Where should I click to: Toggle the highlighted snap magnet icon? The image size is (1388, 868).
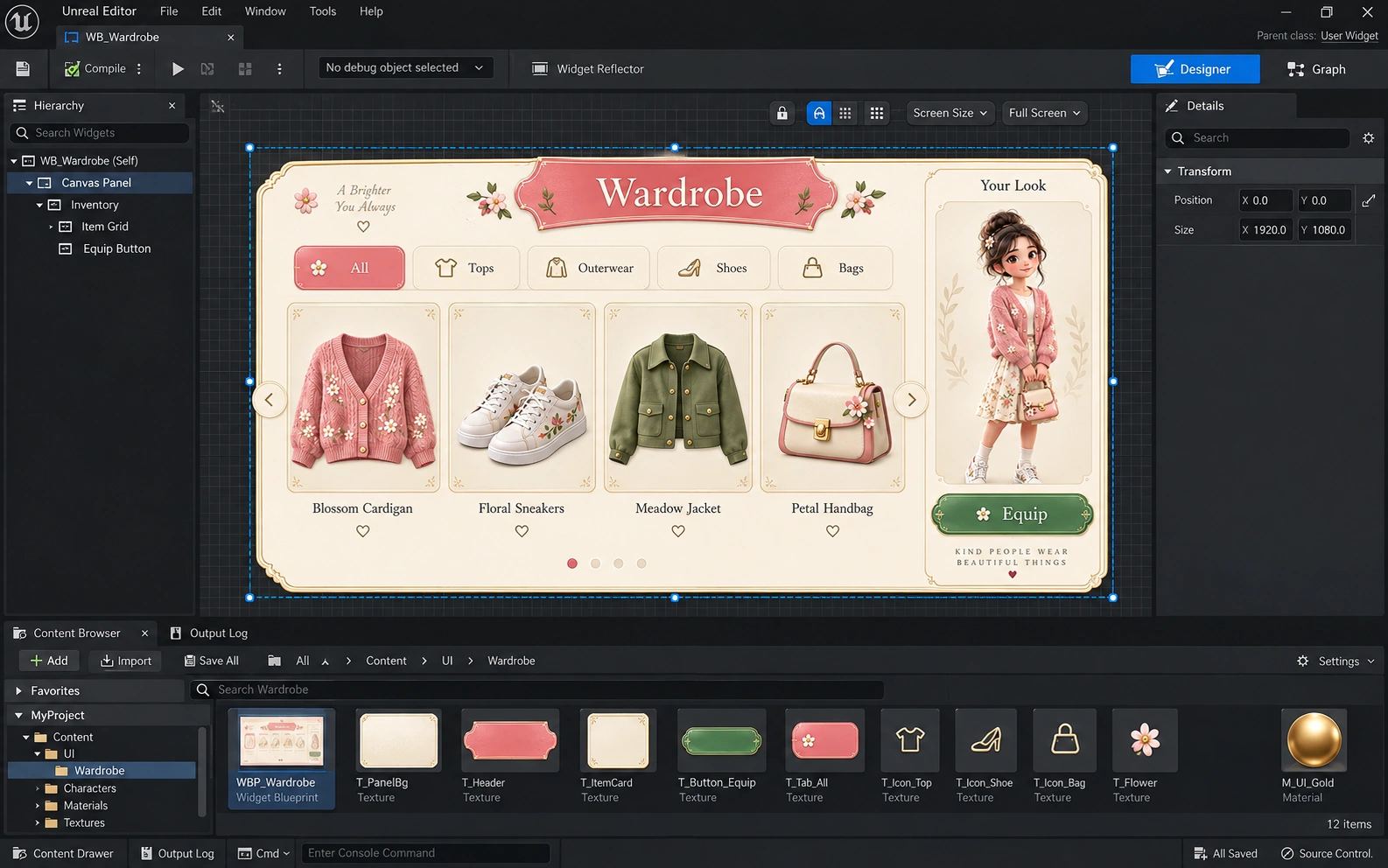pyautogui.click(x=819, y=113)
